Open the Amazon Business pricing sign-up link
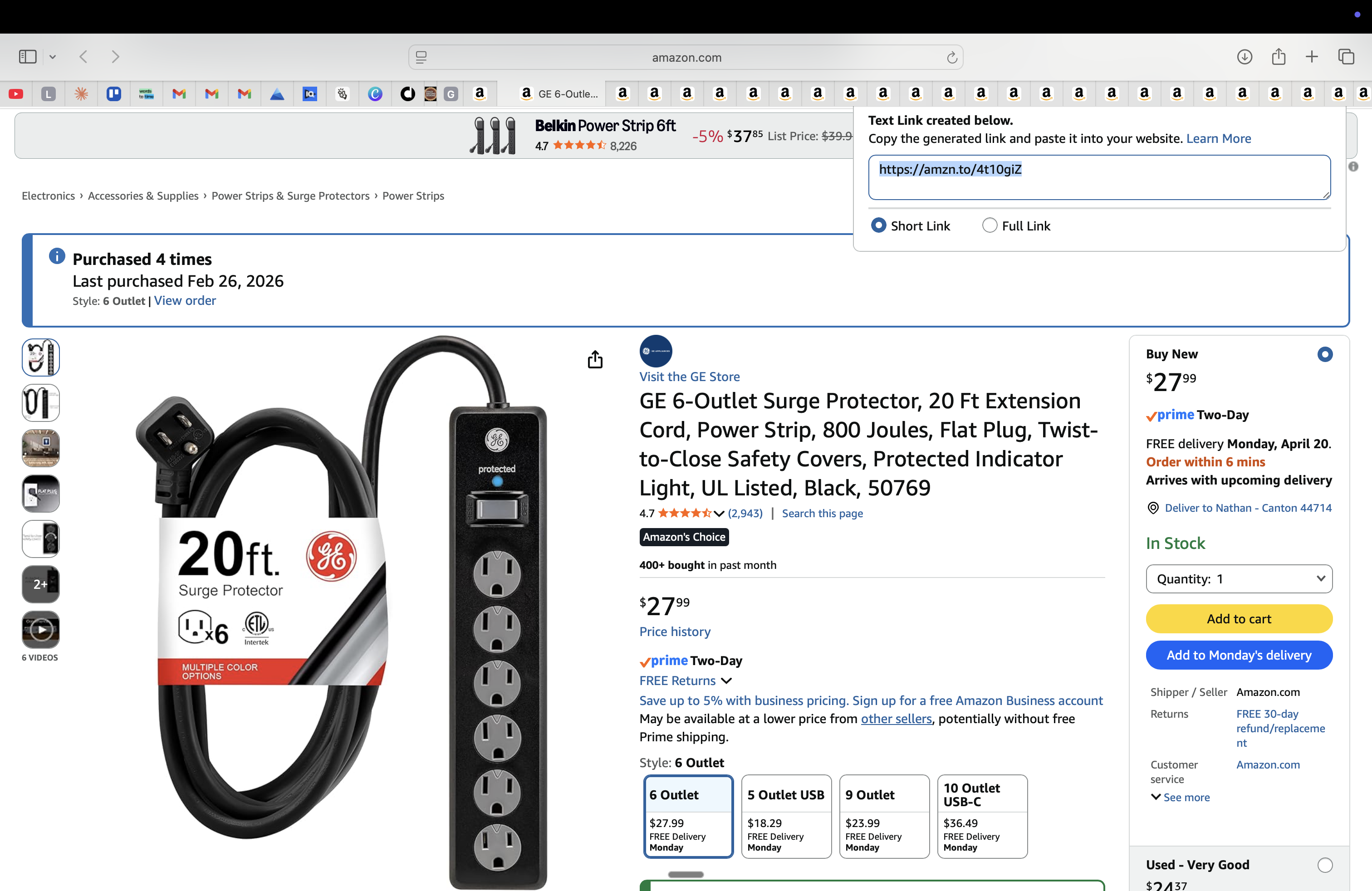The image size is (1372, 891). click(871, 700)
